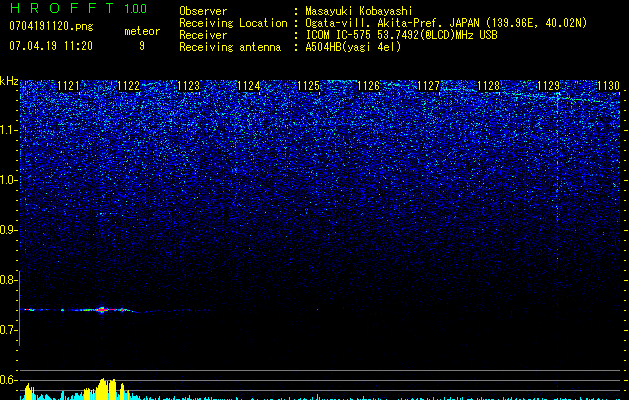Click the 1130 time marker
The image size is (629, 400).
[x=609, y=86]
